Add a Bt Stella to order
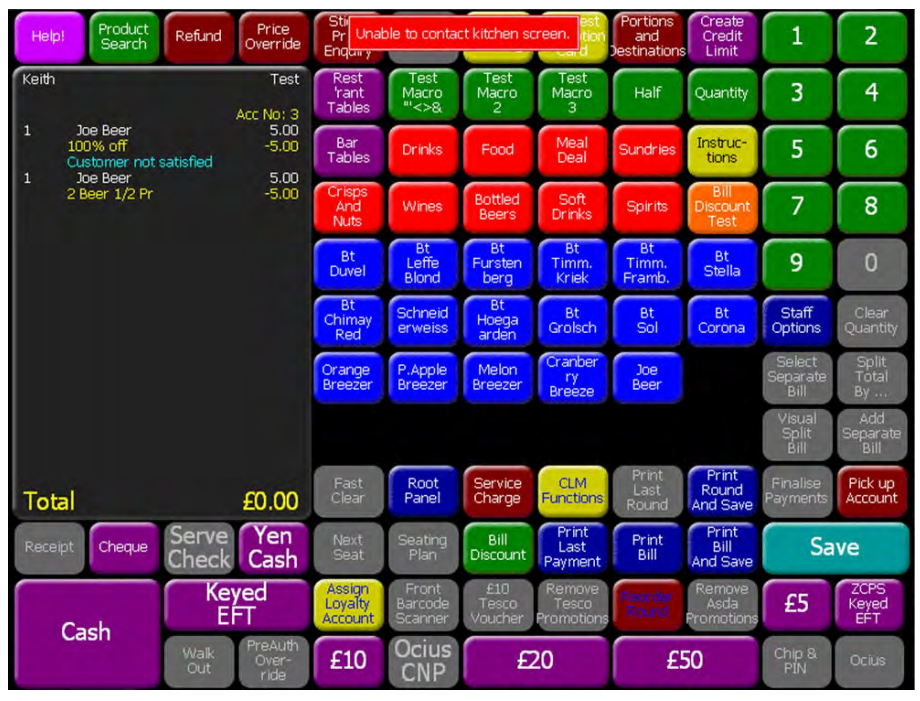The width and height of the screenshot is (920, 701). pos(722,264)
